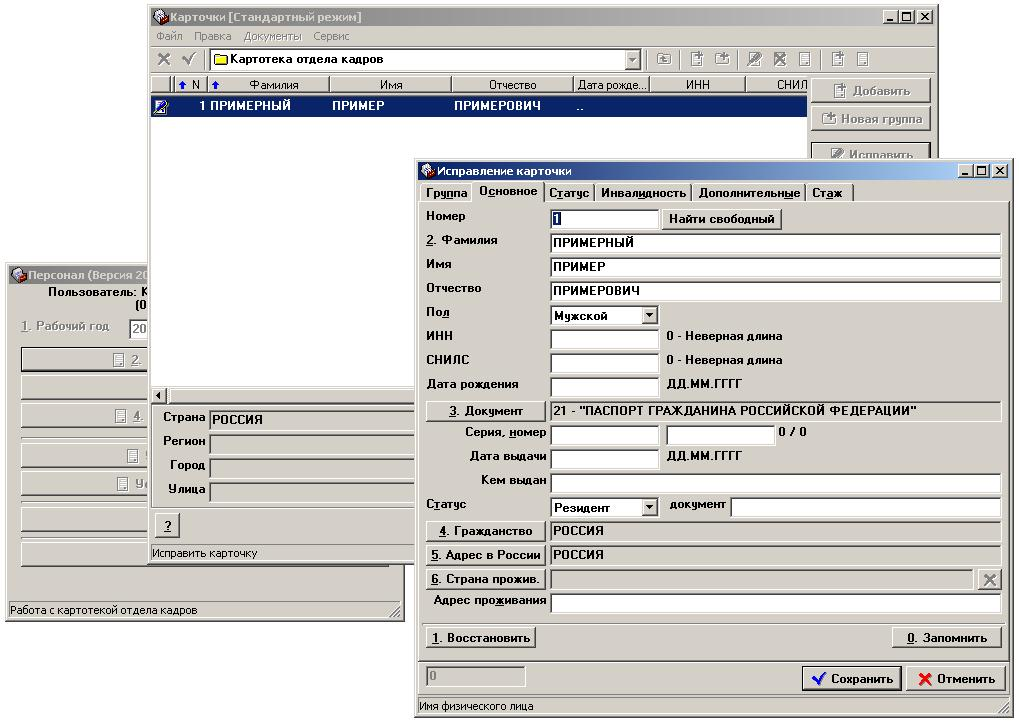This screenshot has width=1019, height=723.
Task: Click the question mark help button
Action: click(167, 526)
